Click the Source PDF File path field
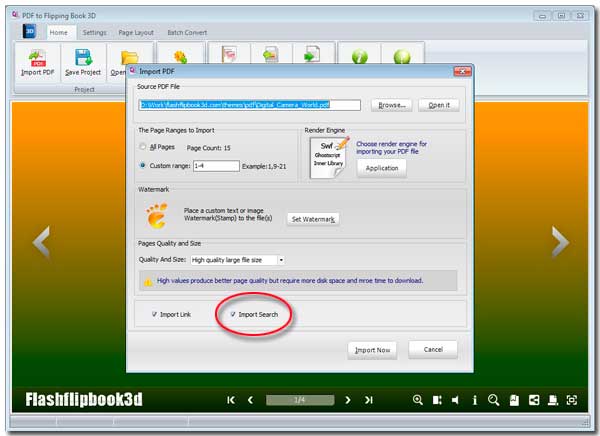600x436 pixels. coord(249,105)
